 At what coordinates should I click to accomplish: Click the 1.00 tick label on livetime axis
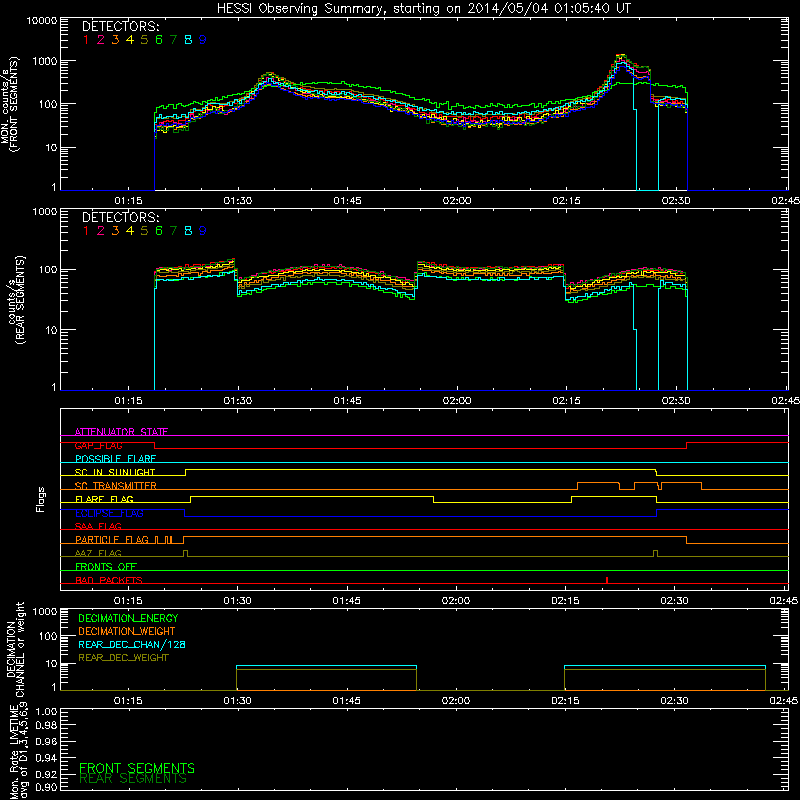(x=46, y=712)
